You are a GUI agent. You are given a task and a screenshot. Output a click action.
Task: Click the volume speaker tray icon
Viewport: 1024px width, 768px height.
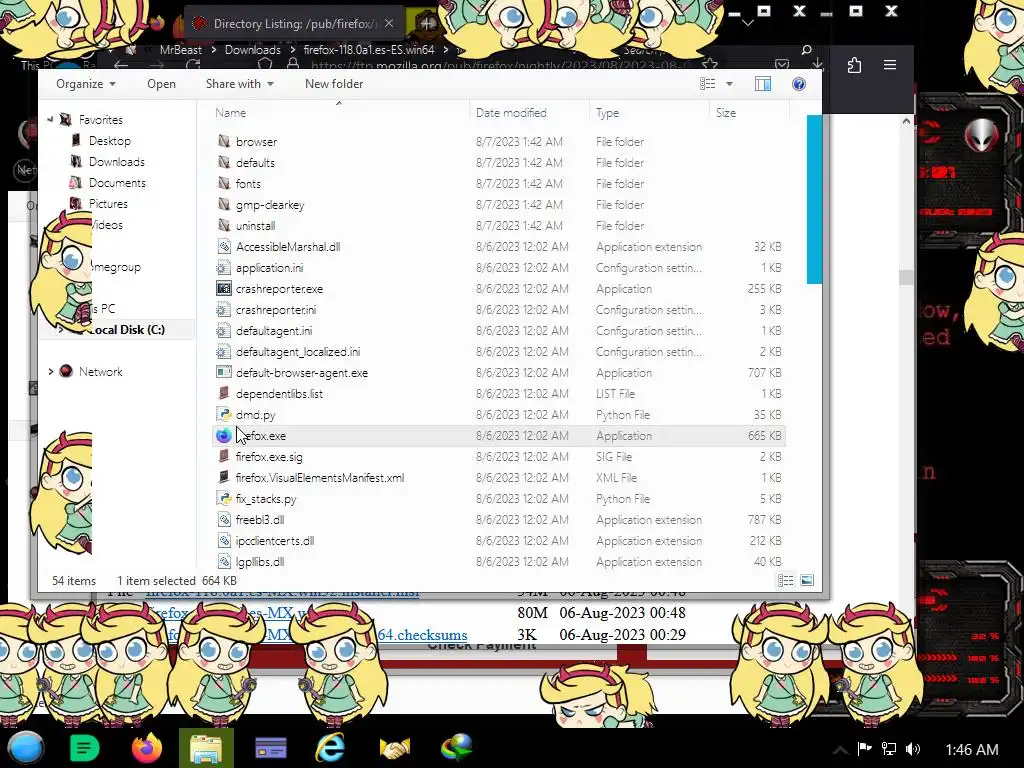[x=913, y=749]
